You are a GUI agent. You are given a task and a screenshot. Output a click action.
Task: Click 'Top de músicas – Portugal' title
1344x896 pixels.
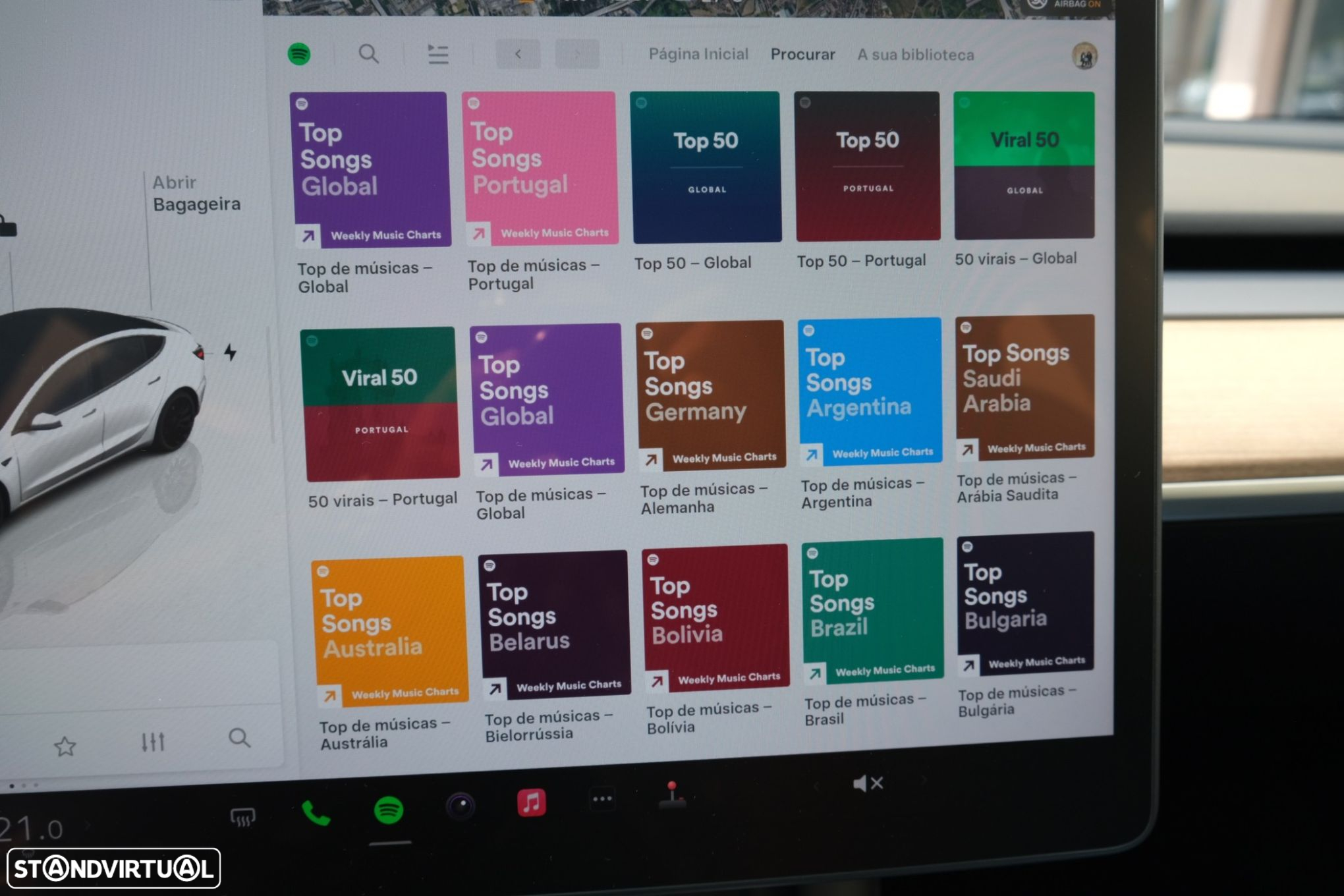534,275
